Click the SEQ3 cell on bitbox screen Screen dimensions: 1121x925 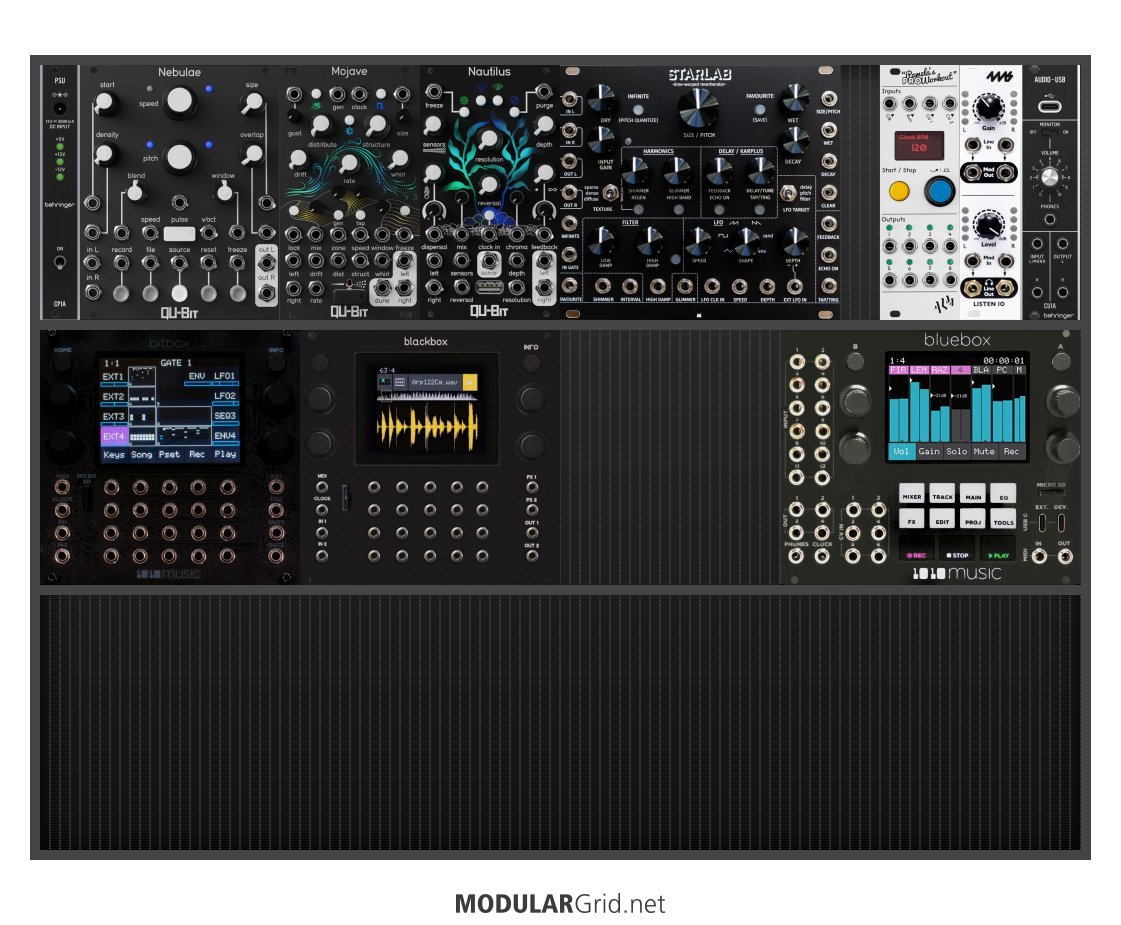pos(225,416)
